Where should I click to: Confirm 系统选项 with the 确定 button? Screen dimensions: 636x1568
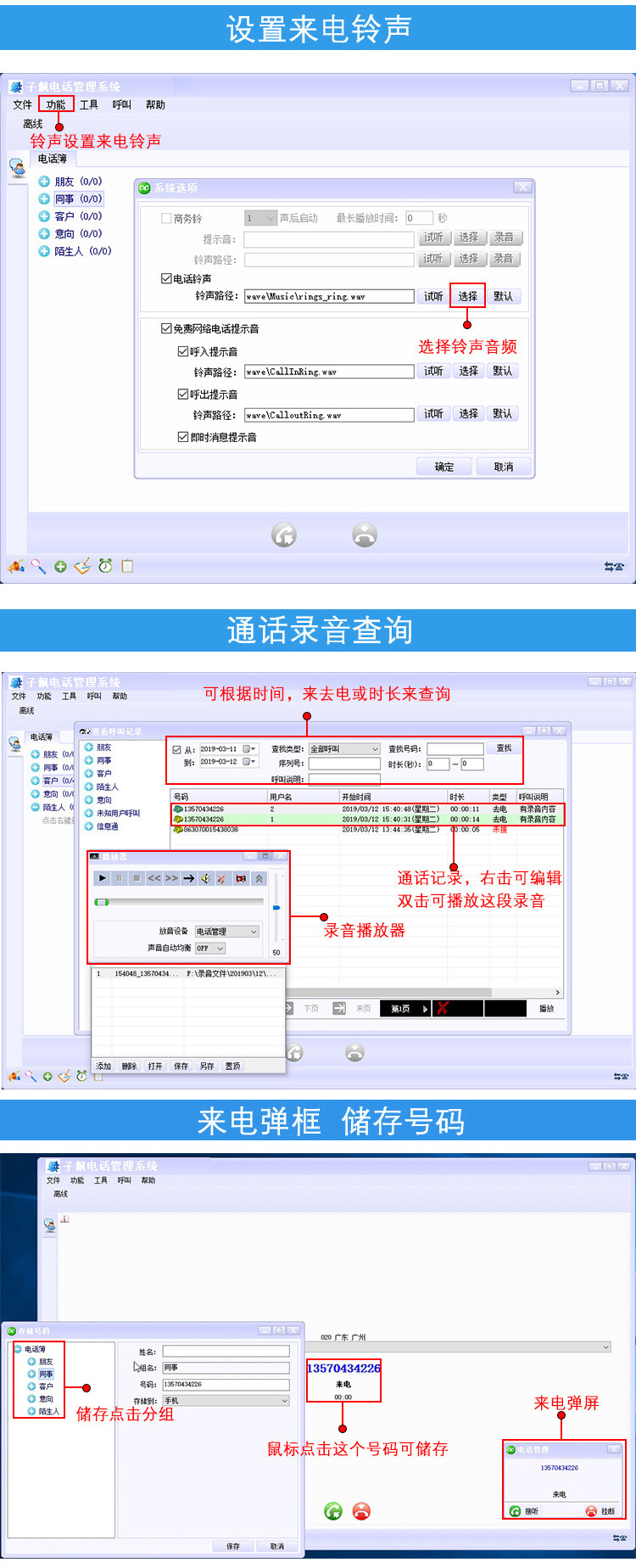coord(444,467)
